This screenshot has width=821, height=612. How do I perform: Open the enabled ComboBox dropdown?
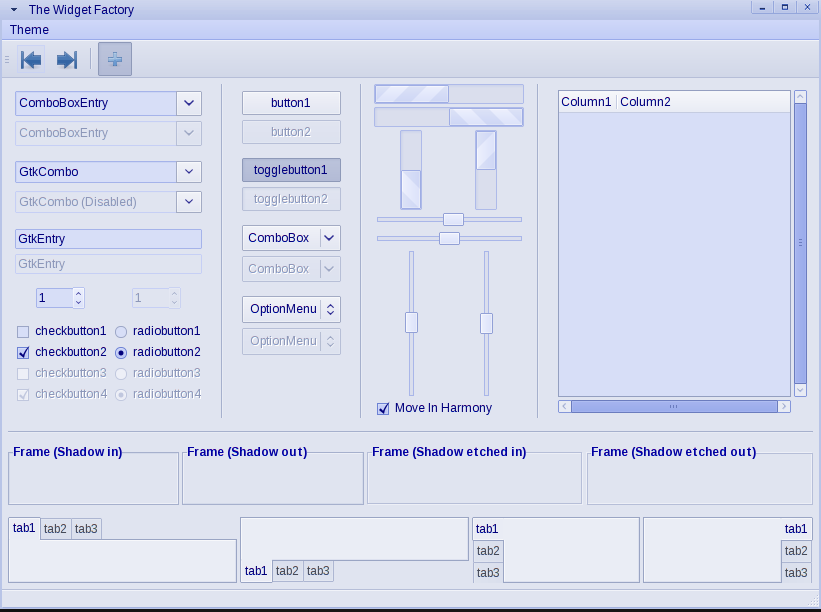[291, 238]
